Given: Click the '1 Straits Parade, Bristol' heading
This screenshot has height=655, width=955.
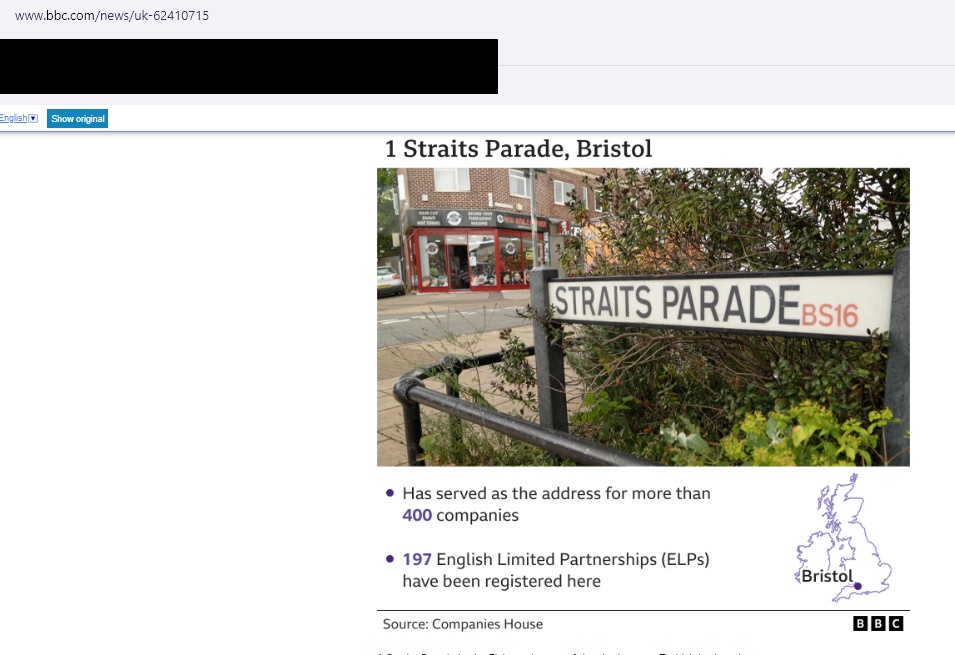Looking at the screenshot, I should coord(518,149).
